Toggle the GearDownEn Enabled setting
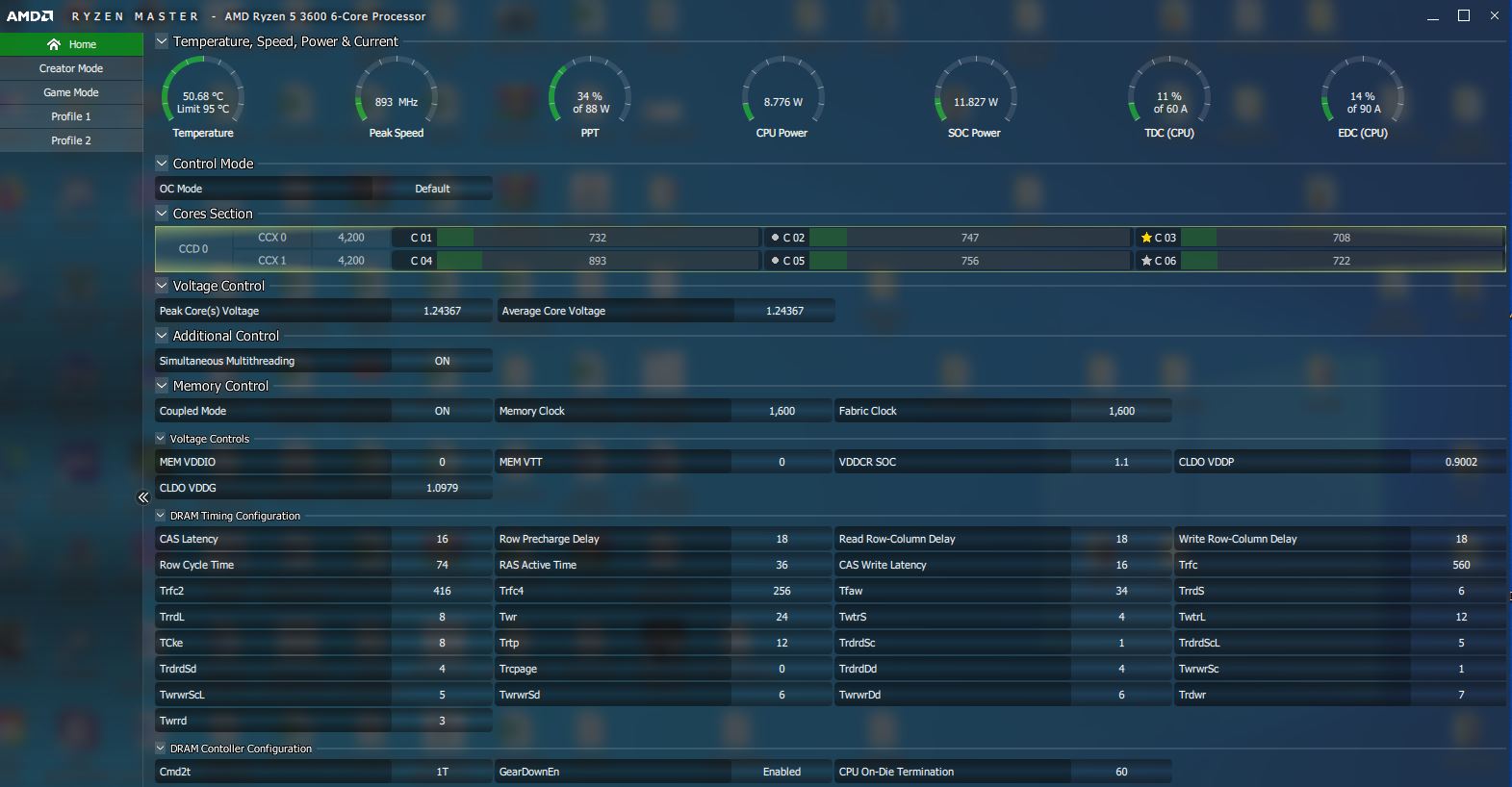Viewport: 1512px width, 787px height. pyautogui.click(x=782, y=772)
